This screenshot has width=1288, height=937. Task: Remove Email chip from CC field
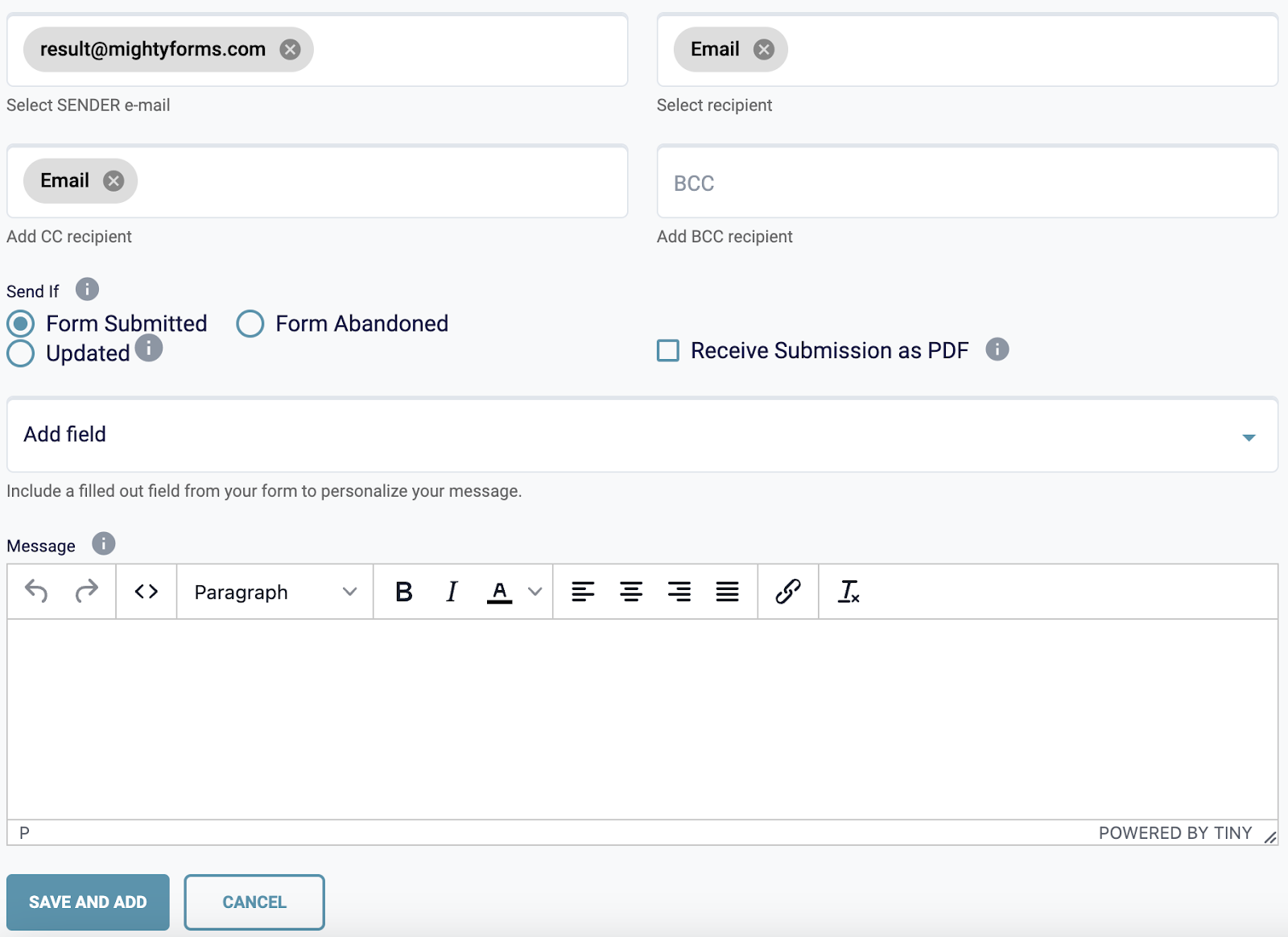pos(114,181)
